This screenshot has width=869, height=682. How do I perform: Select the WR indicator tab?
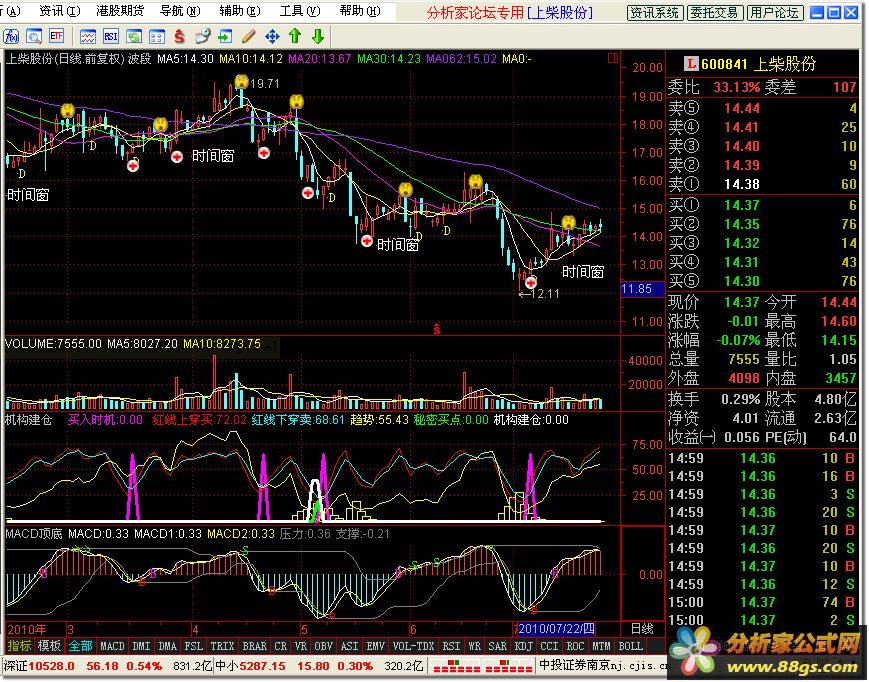pyautogui.click(x=474, y=646)
